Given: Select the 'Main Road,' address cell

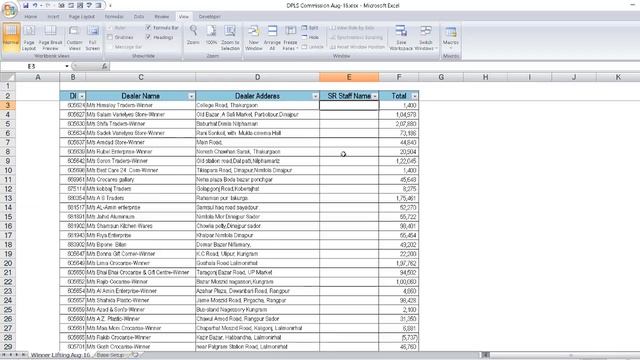Looking at the screenshot, I should pyautogui.click(x=258, y=142).
